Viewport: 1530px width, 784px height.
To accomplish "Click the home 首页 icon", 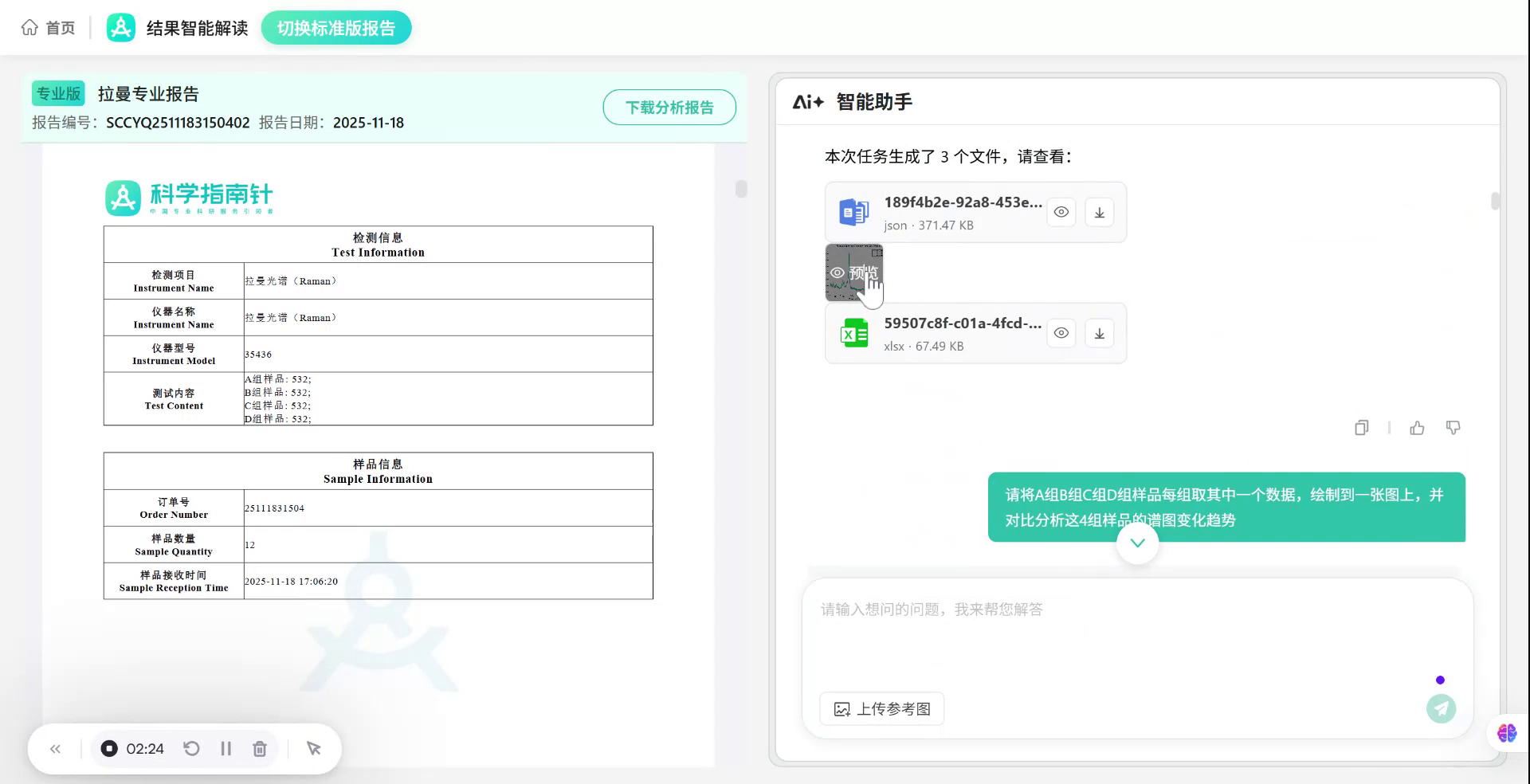I will (29, 26).
